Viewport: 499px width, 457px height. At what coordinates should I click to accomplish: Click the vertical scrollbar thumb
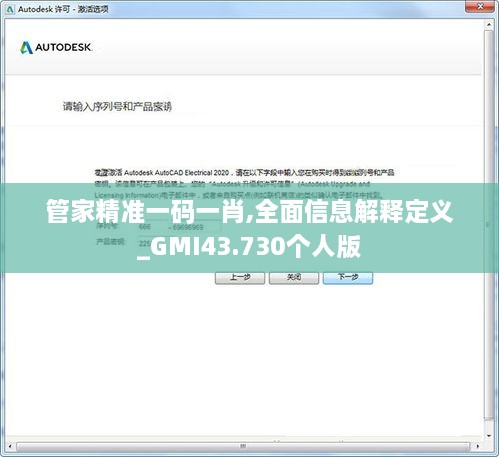point(489,225)
